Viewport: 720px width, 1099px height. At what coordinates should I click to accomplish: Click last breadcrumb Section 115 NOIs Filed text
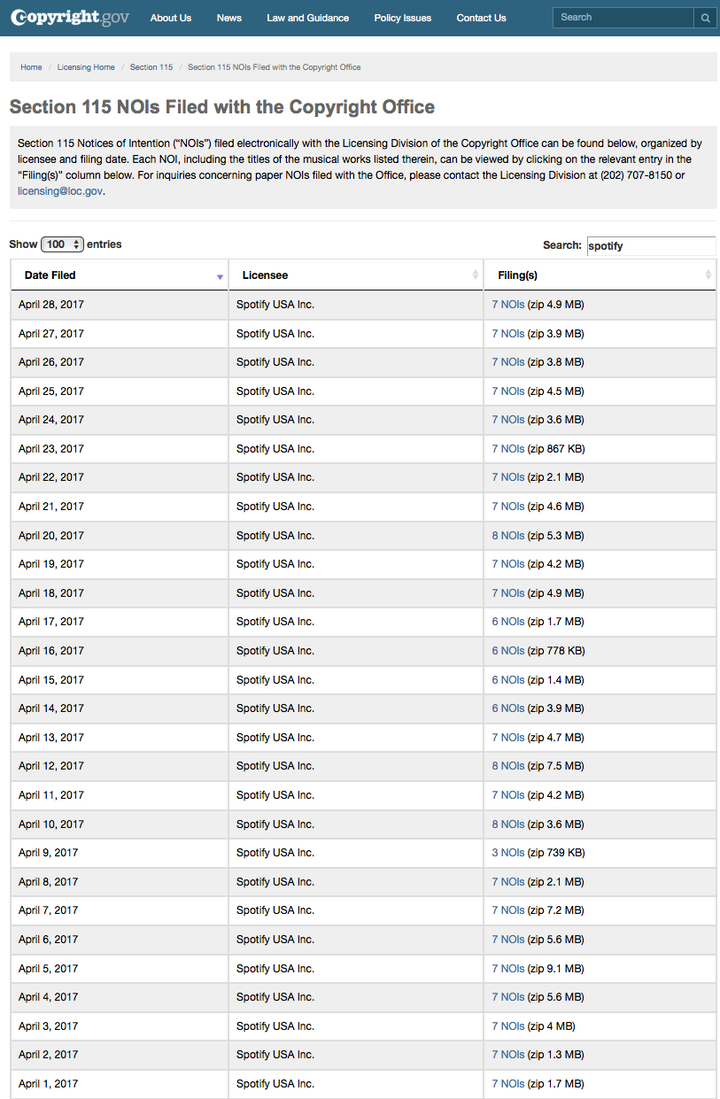(274, 67)
